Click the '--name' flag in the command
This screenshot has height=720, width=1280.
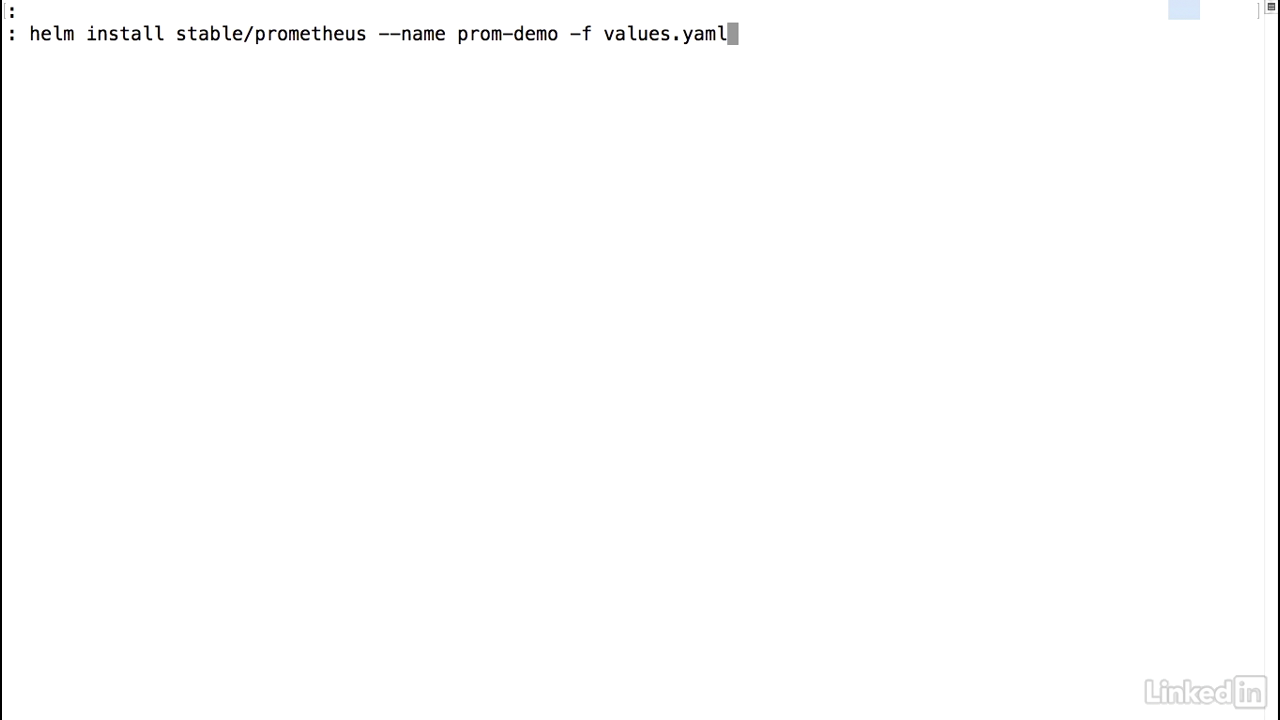click(412, 34)
